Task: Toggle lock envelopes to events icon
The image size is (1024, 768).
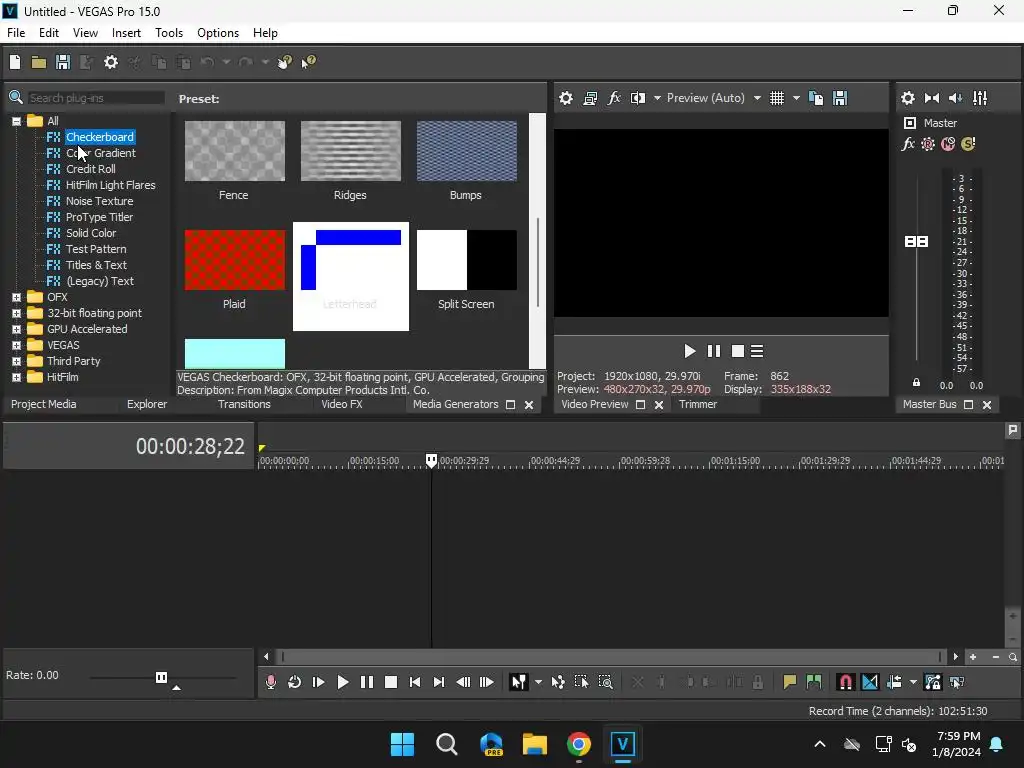Action: pyautogui.click(x=933, y=682)
